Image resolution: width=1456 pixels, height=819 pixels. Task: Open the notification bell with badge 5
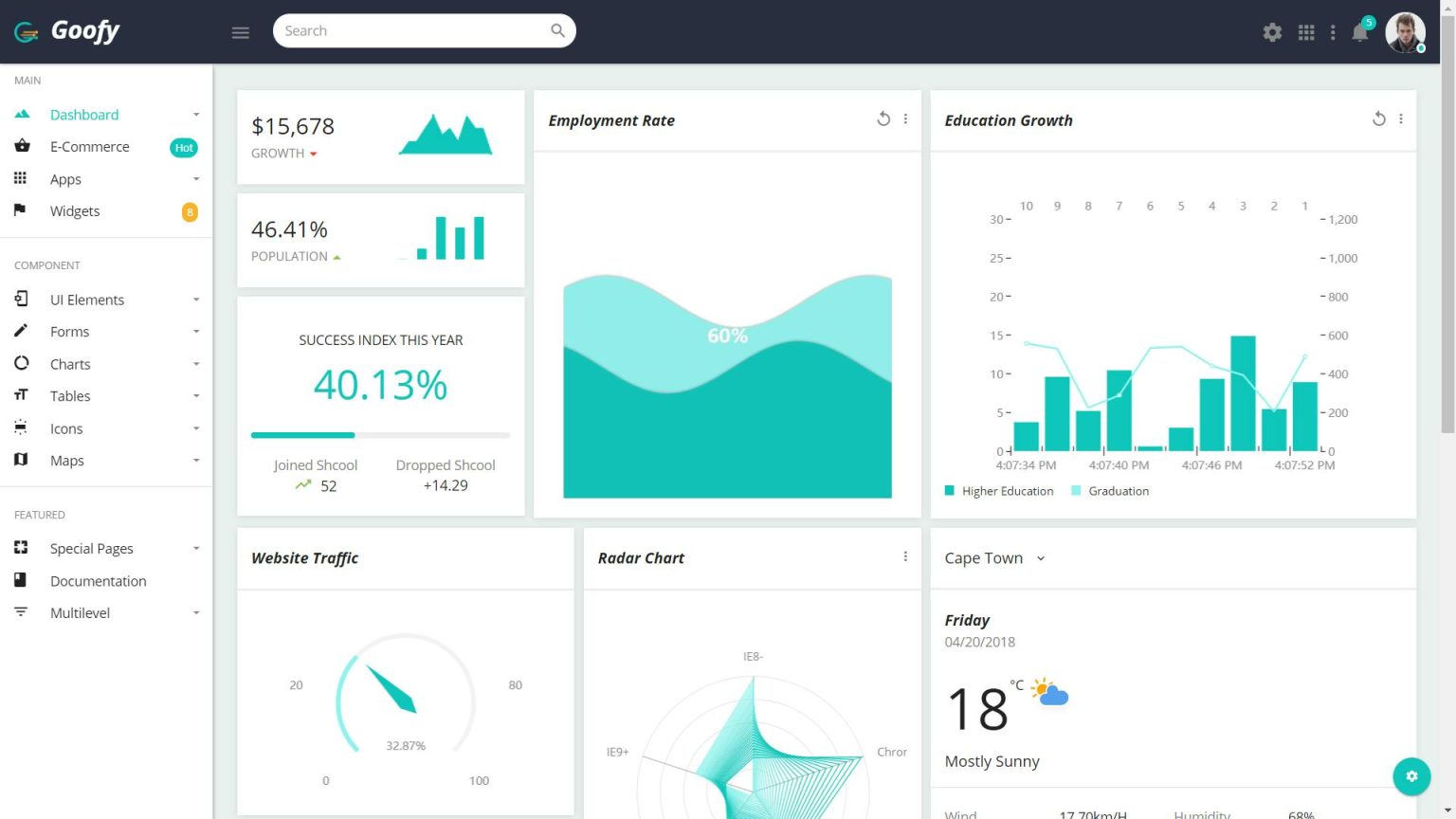click(x=1359, y=31)
